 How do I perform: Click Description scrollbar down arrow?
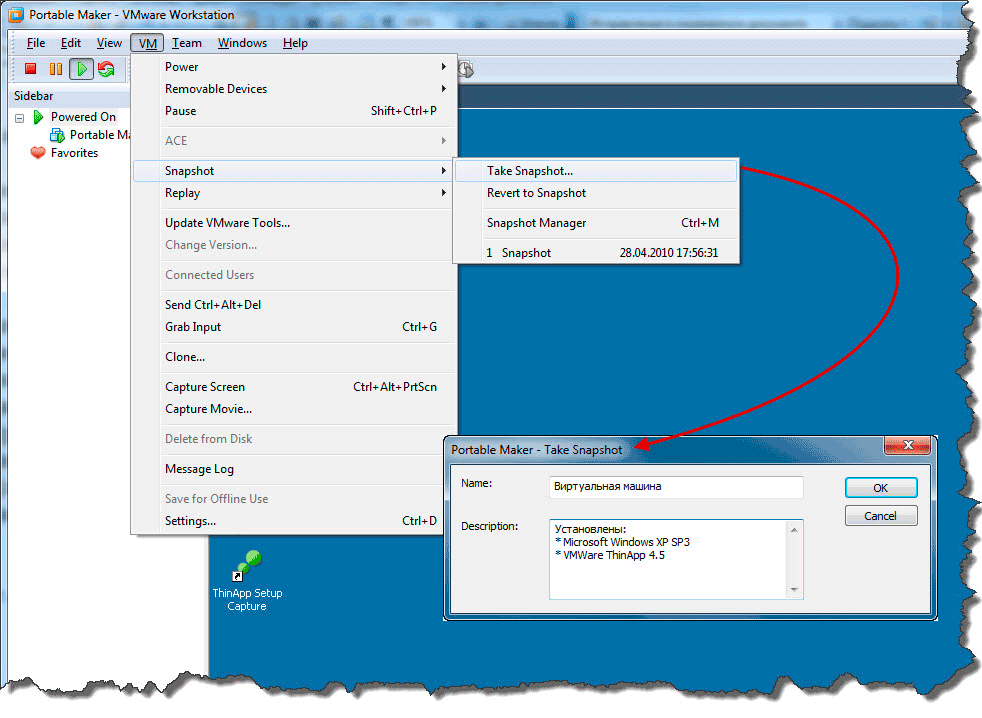(x=794, y=590)
